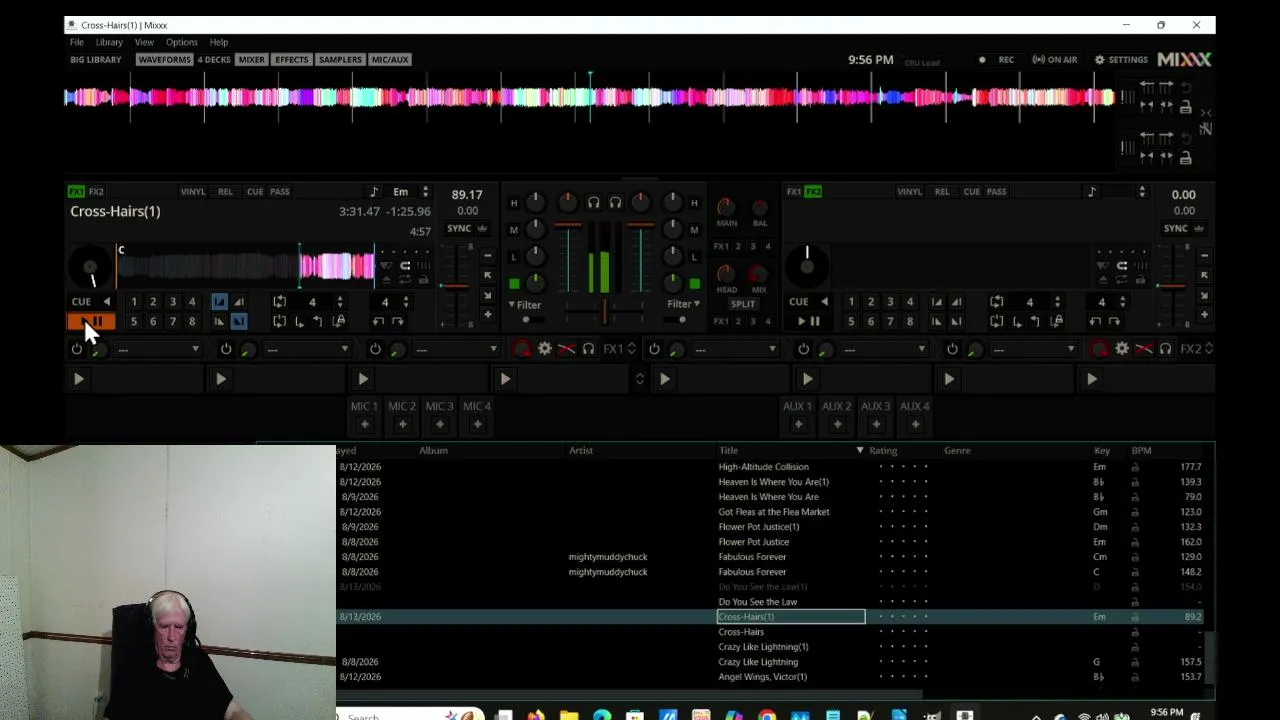Screen dimensions: 1280x720
Task: Activate beatloop on deck 2
Action: tap(997, 301)
